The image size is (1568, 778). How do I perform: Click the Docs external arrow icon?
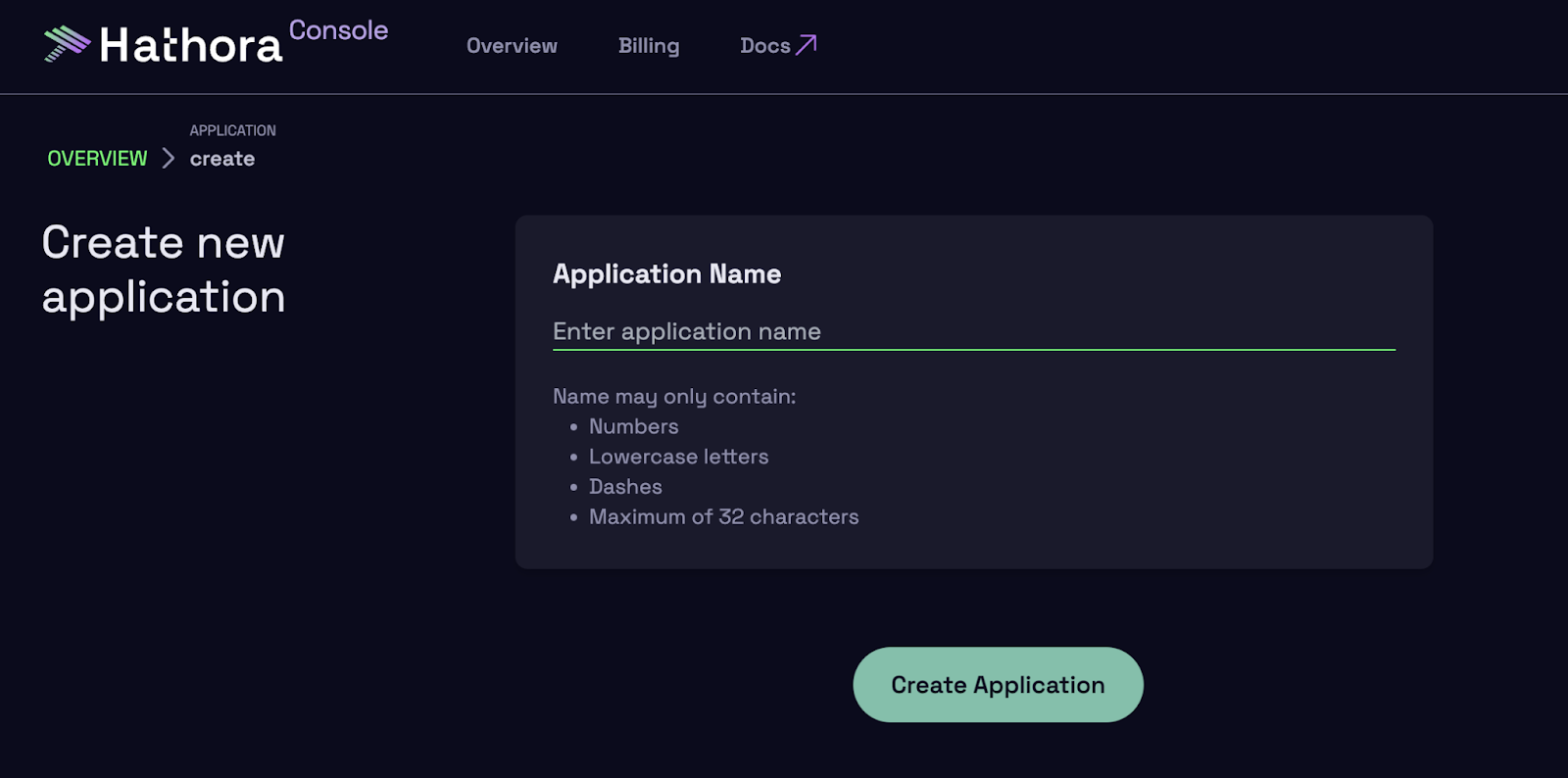point(806,45)
